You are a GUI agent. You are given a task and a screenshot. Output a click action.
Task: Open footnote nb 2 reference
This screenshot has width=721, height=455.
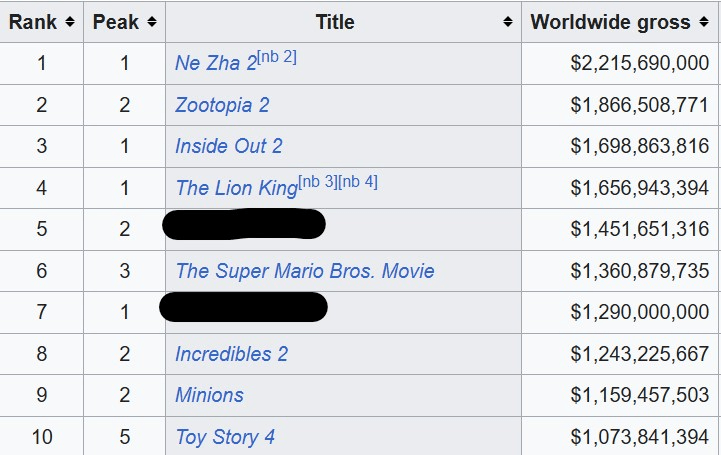(277, 57)
